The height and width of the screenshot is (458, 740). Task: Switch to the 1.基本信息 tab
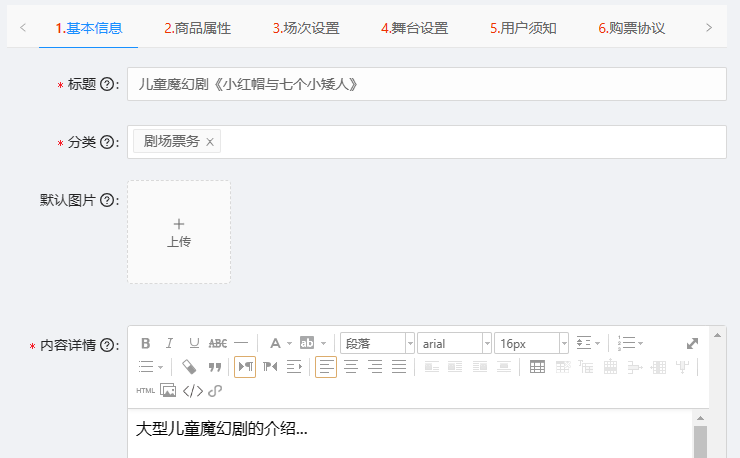point(89,28)
